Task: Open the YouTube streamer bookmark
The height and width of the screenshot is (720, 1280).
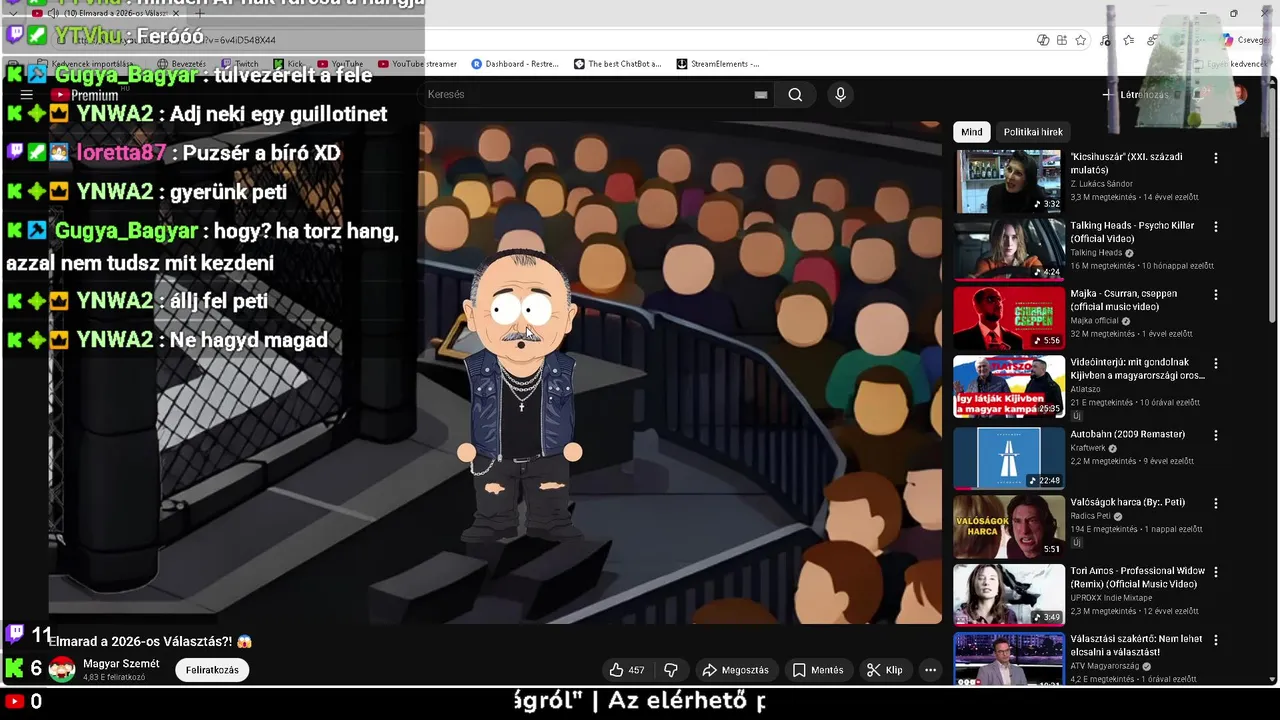Action: coord(417,64)
